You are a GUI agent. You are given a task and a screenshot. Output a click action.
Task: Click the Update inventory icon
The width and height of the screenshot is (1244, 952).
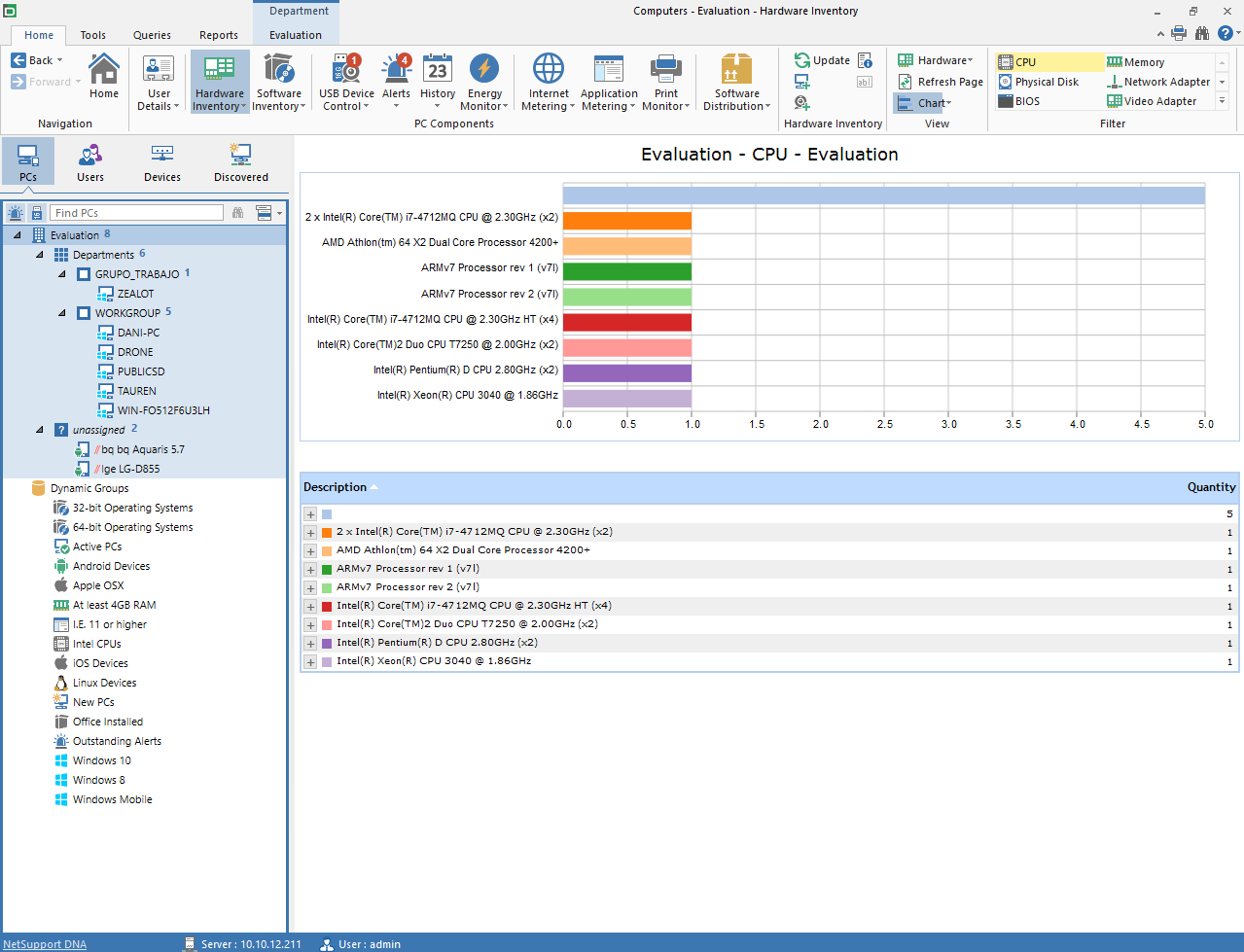point(802,60)
